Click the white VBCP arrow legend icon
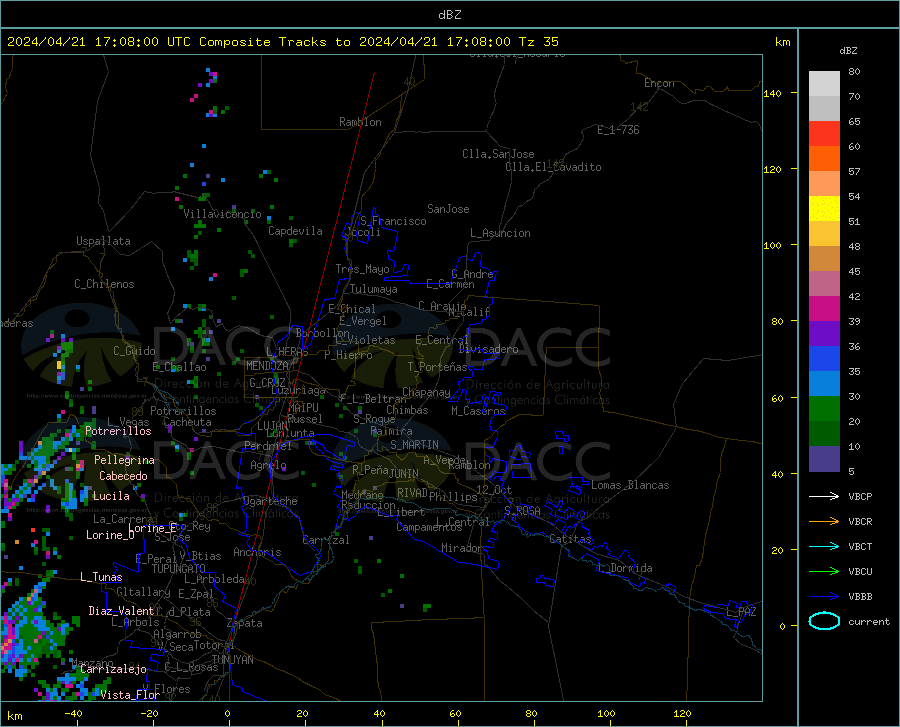 click(x=824, y=496)
